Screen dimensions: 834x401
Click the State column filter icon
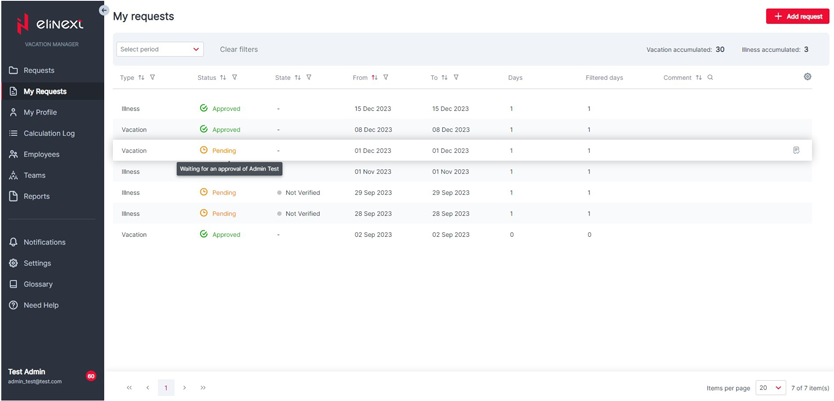coord(309,78)
